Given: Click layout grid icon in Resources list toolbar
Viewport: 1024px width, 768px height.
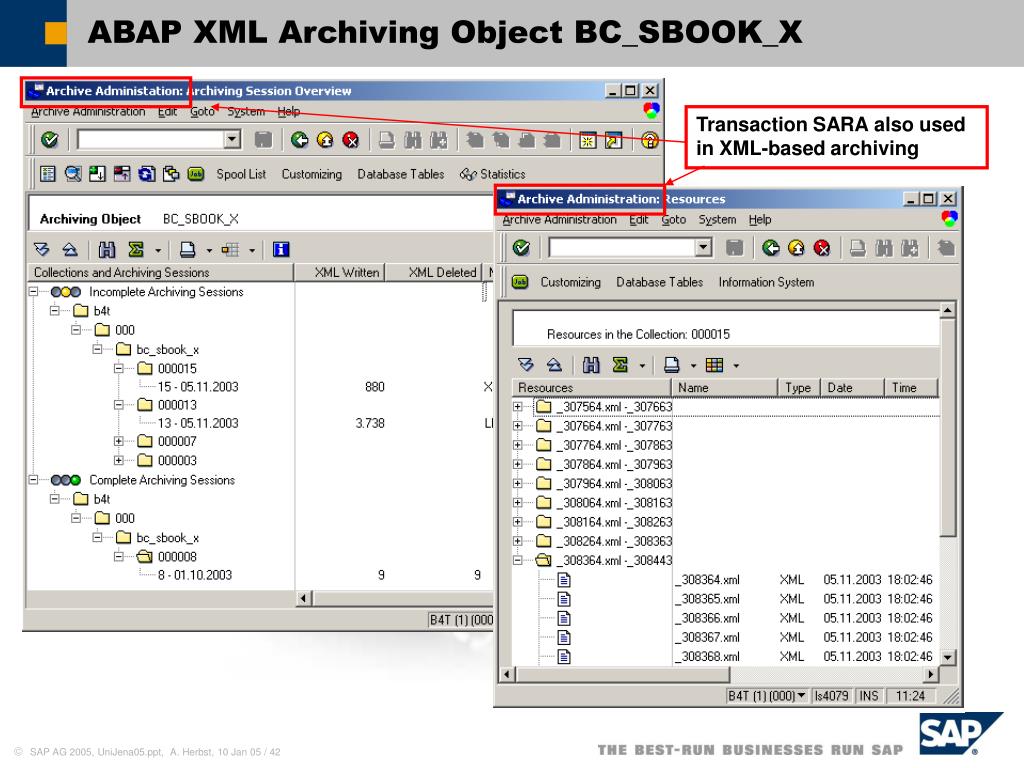Looking at the screenshot, I should (714, 365).
